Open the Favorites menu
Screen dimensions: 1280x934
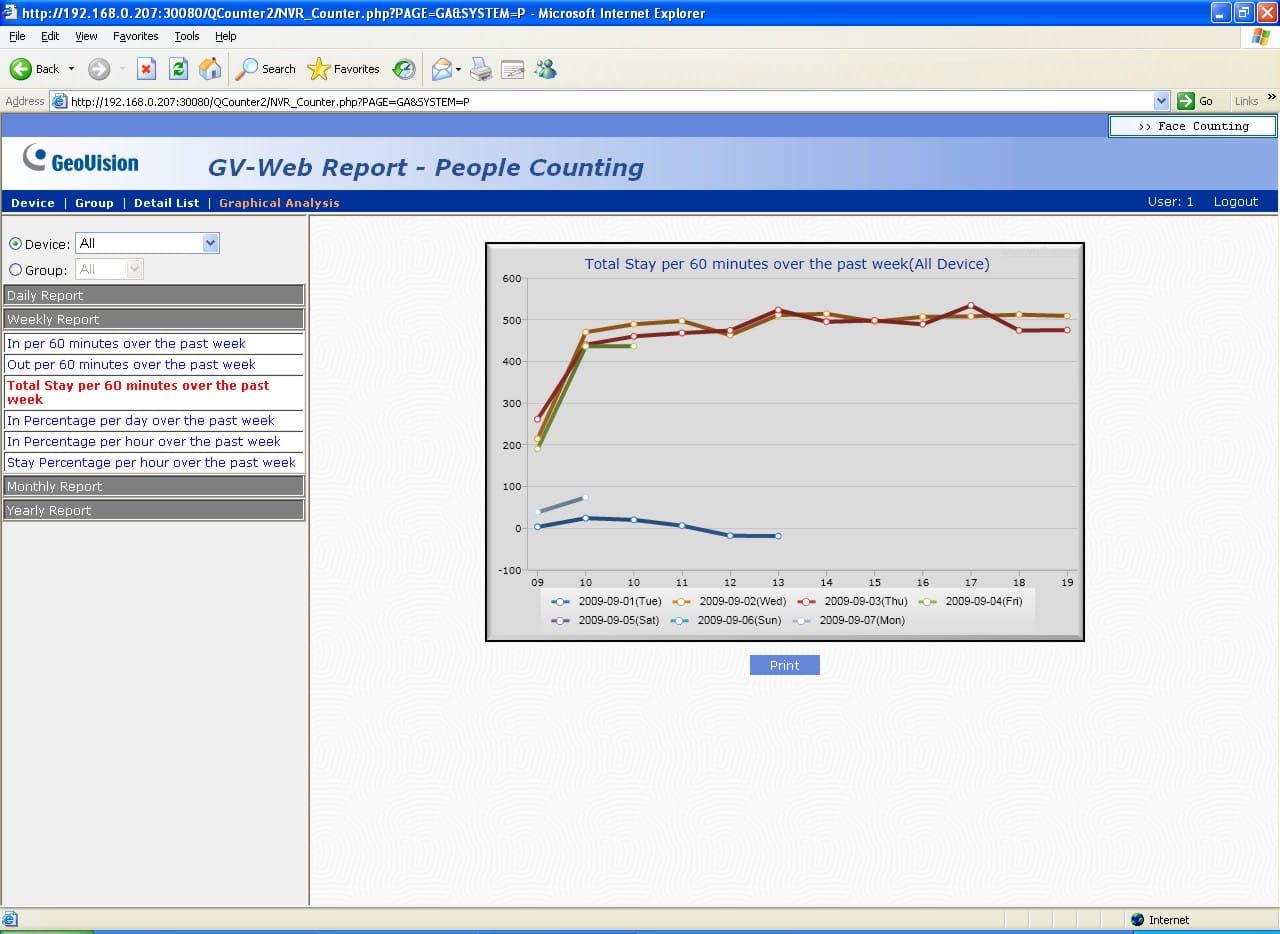pyautogui.click(x=135, y=36)
